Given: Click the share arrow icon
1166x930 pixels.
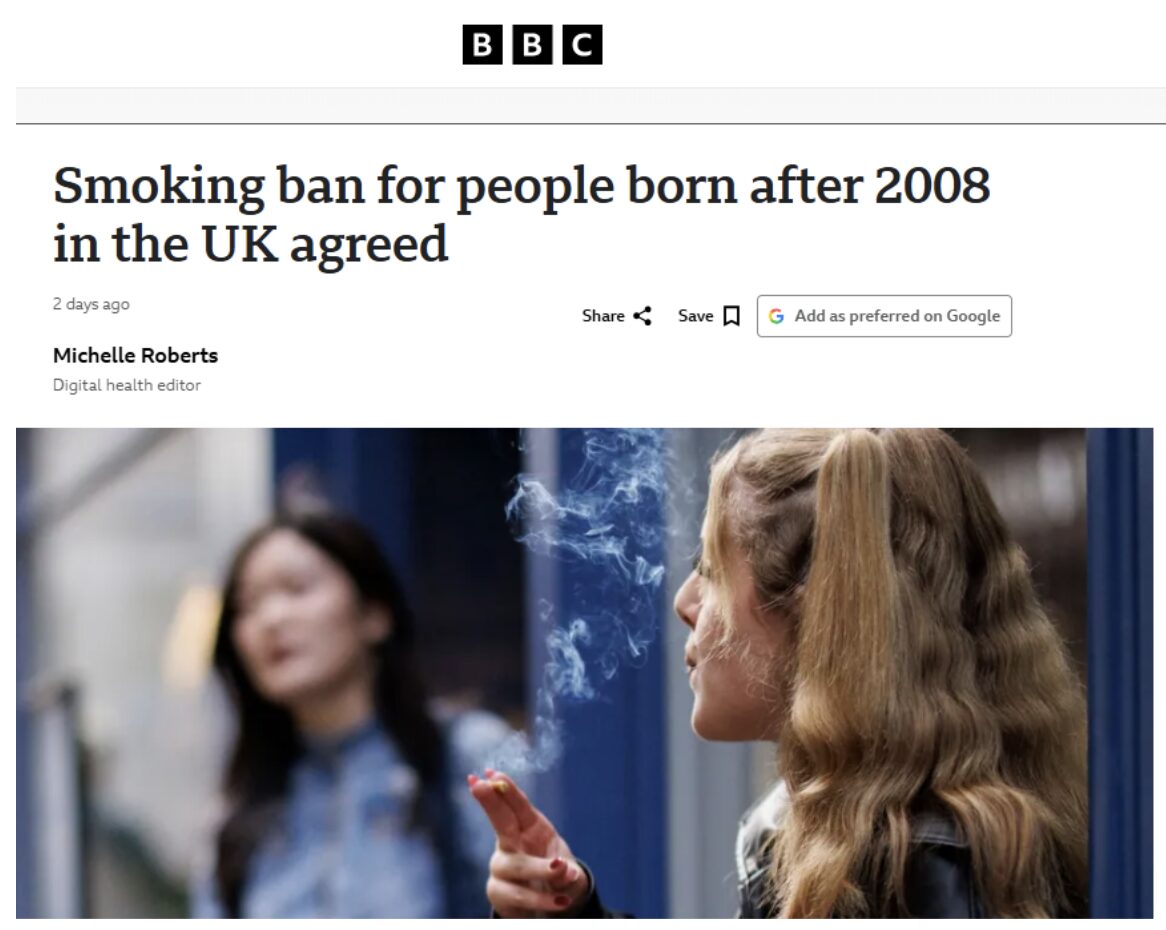Looking at the screenshot, I should tap(642, 316).
